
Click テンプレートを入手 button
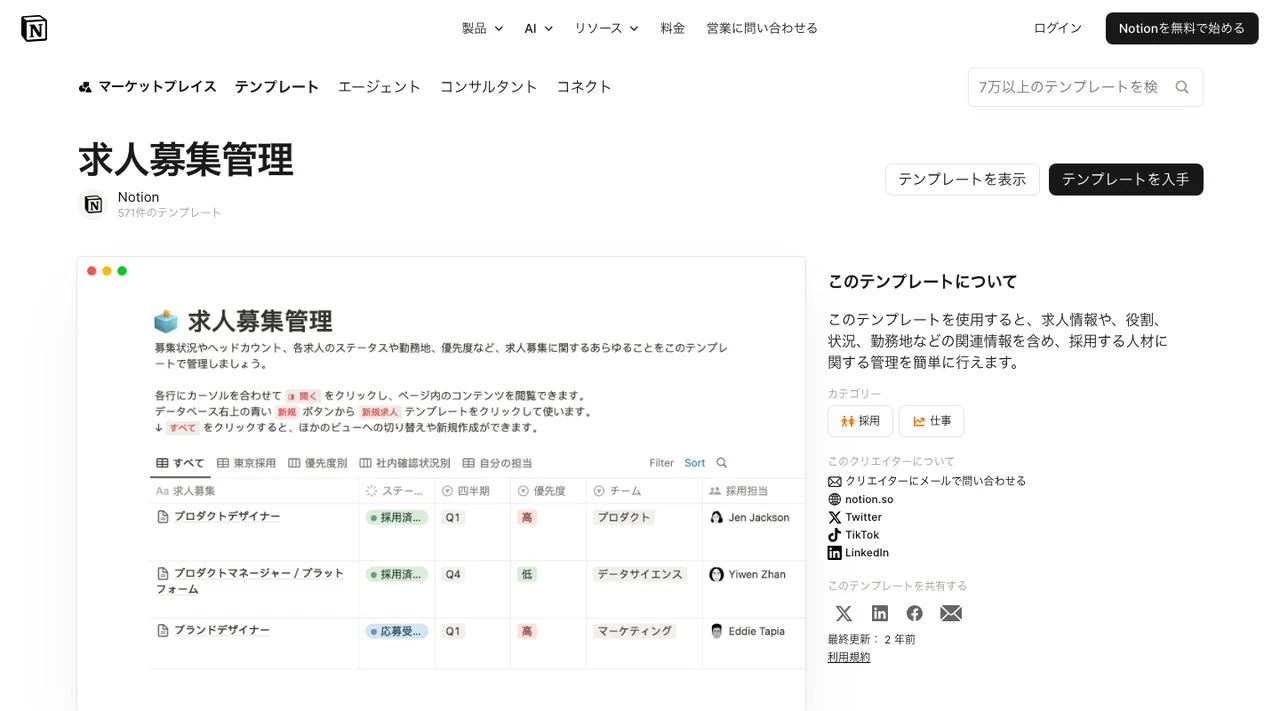click(x=1126, y=179)
